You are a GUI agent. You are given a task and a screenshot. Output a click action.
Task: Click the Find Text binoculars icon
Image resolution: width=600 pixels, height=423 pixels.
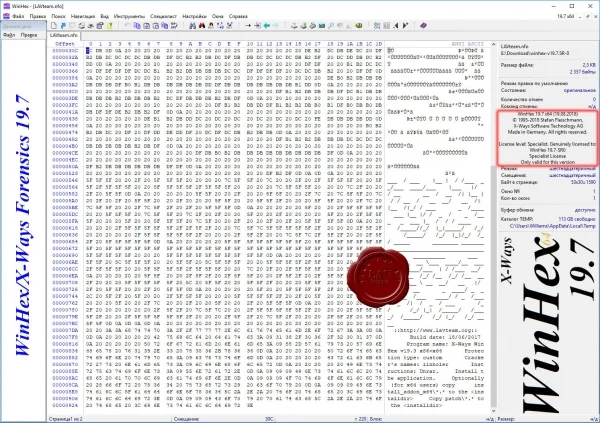pos(192,26)
